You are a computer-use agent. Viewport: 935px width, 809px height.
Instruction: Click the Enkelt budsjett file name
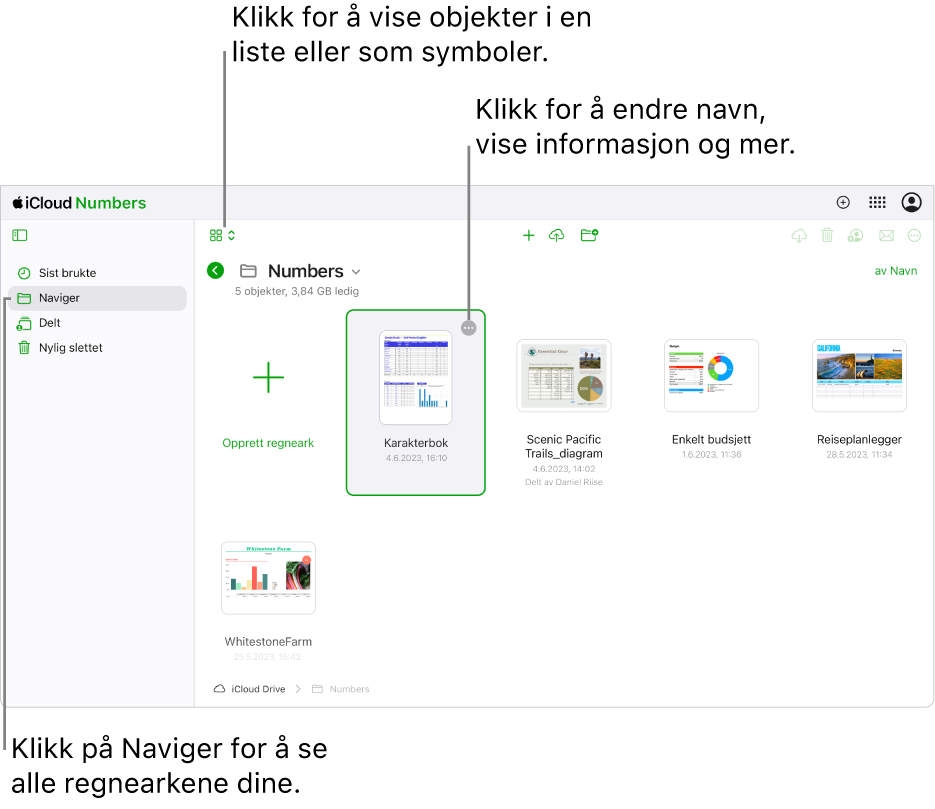point(711,439)
